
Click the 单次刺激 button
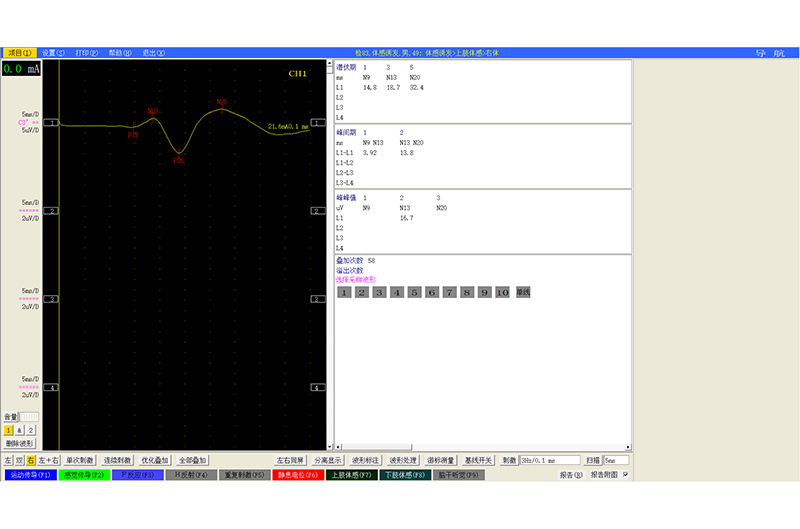point(80,460)
